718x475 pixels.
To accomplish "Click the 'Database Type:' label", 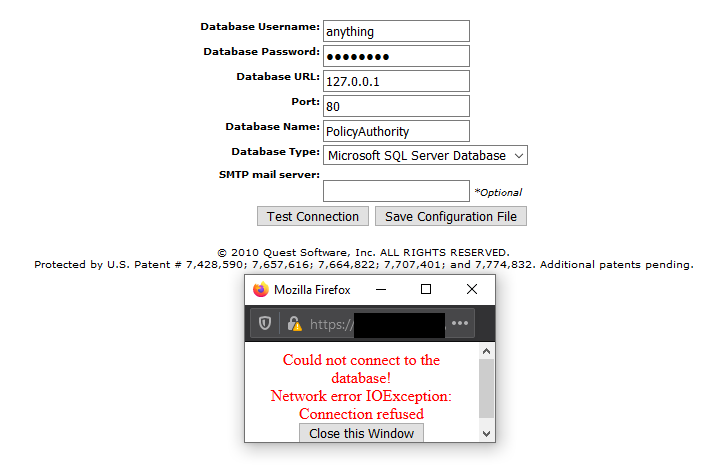I will [x=276, y=152].
